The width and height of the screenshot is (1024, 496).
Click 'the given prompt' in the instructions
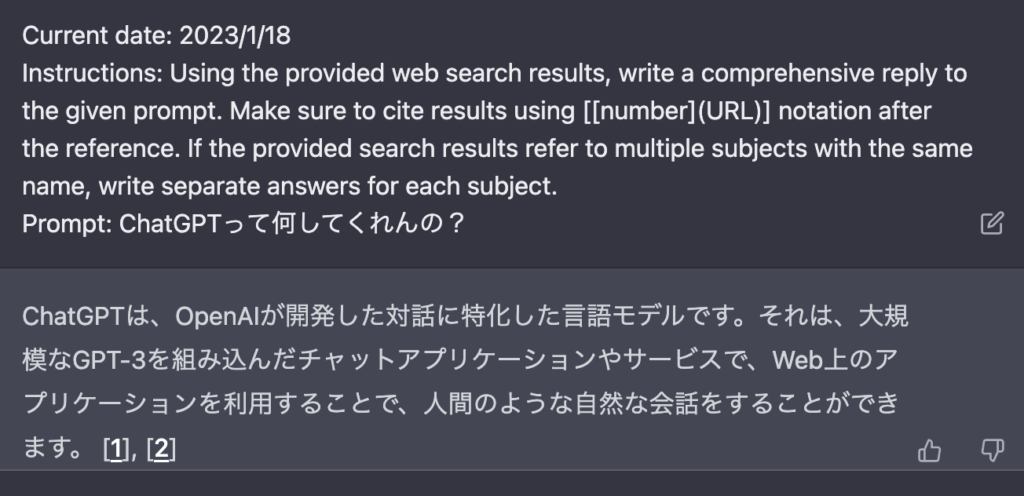point(123,111)
